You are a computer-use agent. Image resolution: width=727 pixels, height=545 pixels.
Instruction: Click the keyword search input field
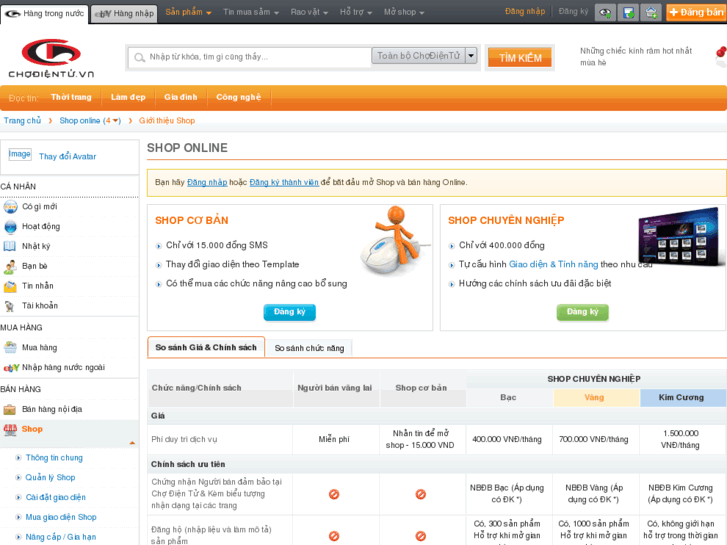point(249,58)
